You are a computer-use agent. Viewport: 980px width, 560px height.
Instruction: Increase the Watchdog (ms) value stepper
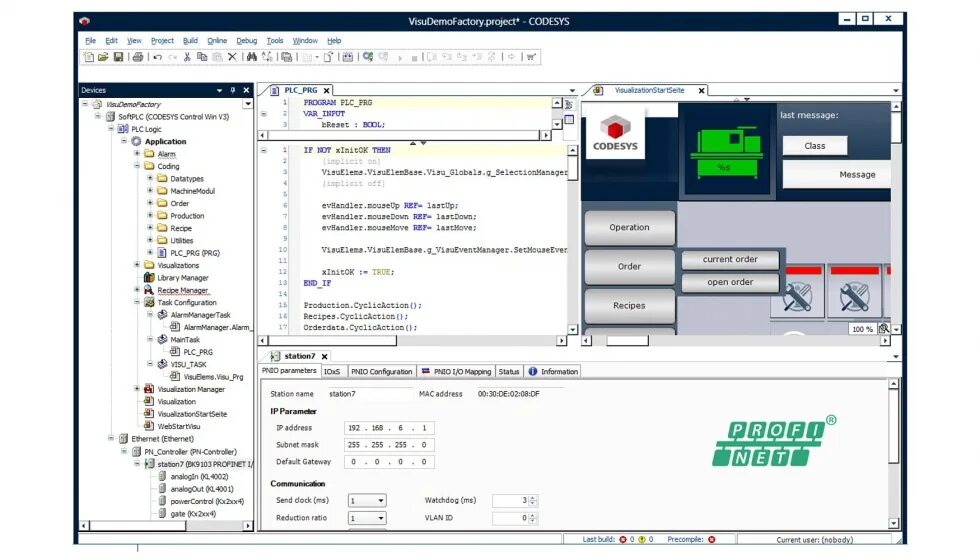click(532, 498)
